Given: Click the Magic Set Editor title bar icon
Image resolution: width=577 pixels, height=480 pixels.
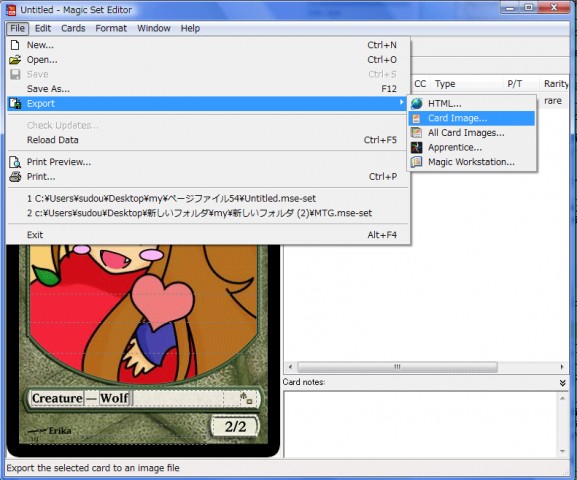Looking at the screenshot, I should [12, 10].
